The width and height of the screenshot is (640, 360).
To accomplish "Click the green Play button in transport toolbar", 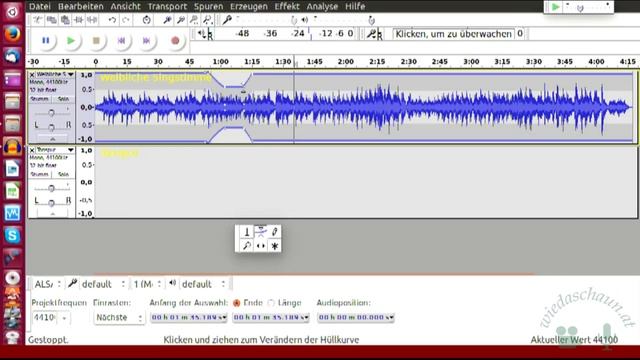I will (x=71, y=41).
